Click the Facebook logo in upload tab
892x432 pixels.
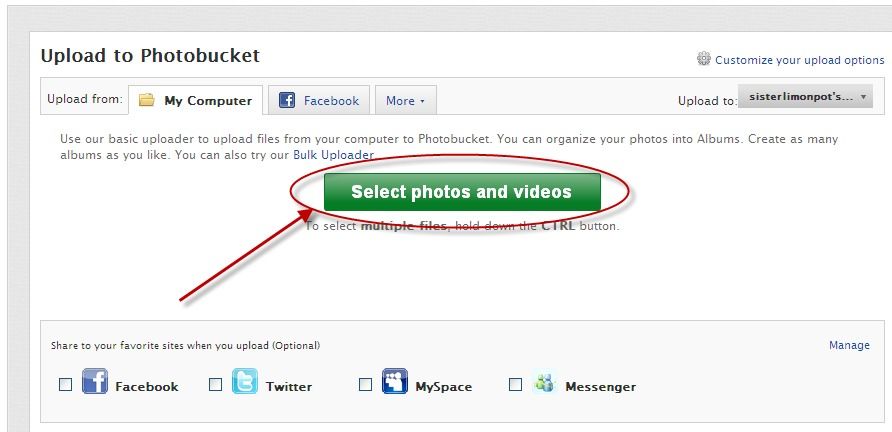(287, 100)
